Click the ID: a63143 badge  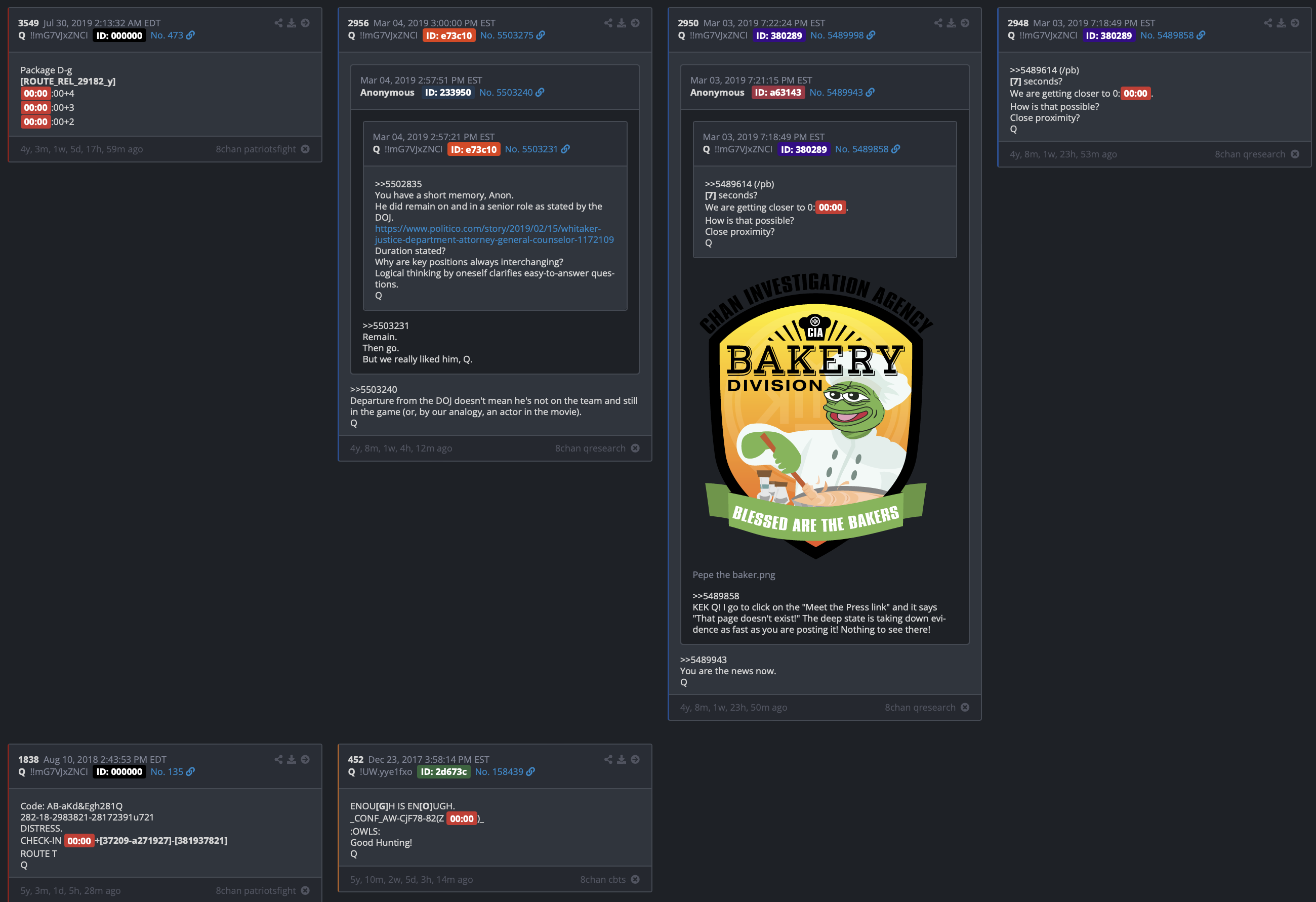tap(778, 92)
